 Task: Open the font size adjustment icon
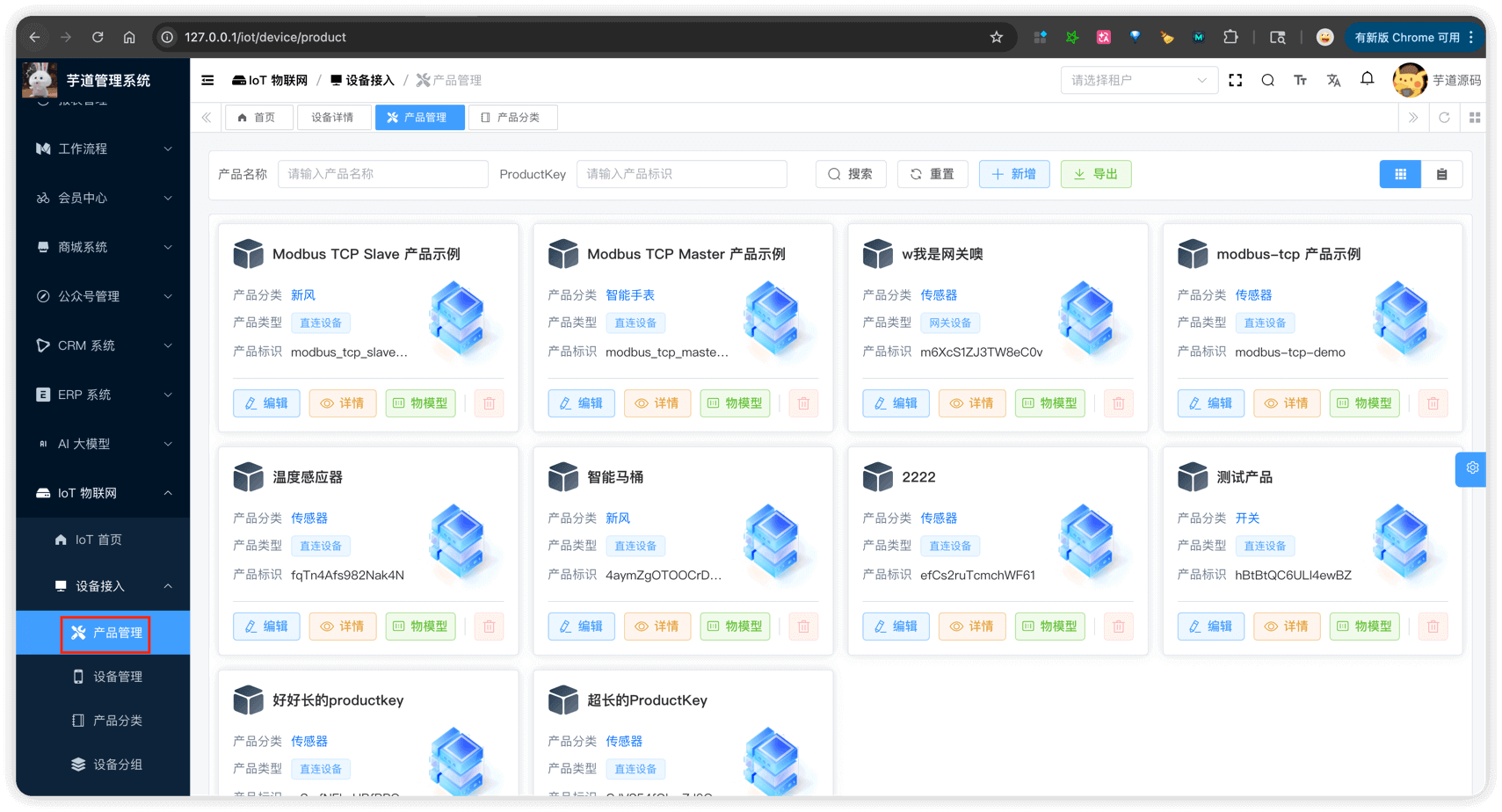pos(1300,80)
